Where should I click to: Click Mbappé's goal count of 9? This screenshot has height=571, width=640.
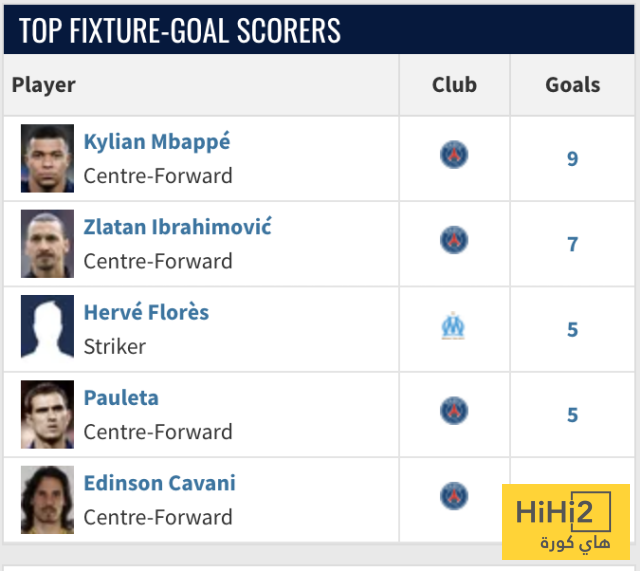tap(572, 159)
